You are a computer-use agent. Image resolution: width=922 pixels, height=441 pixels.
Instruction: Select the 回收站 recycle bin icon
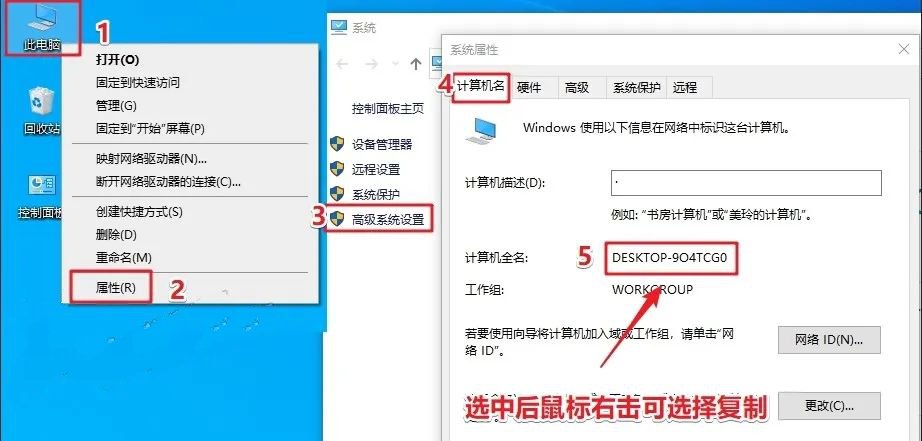point(42,109)
